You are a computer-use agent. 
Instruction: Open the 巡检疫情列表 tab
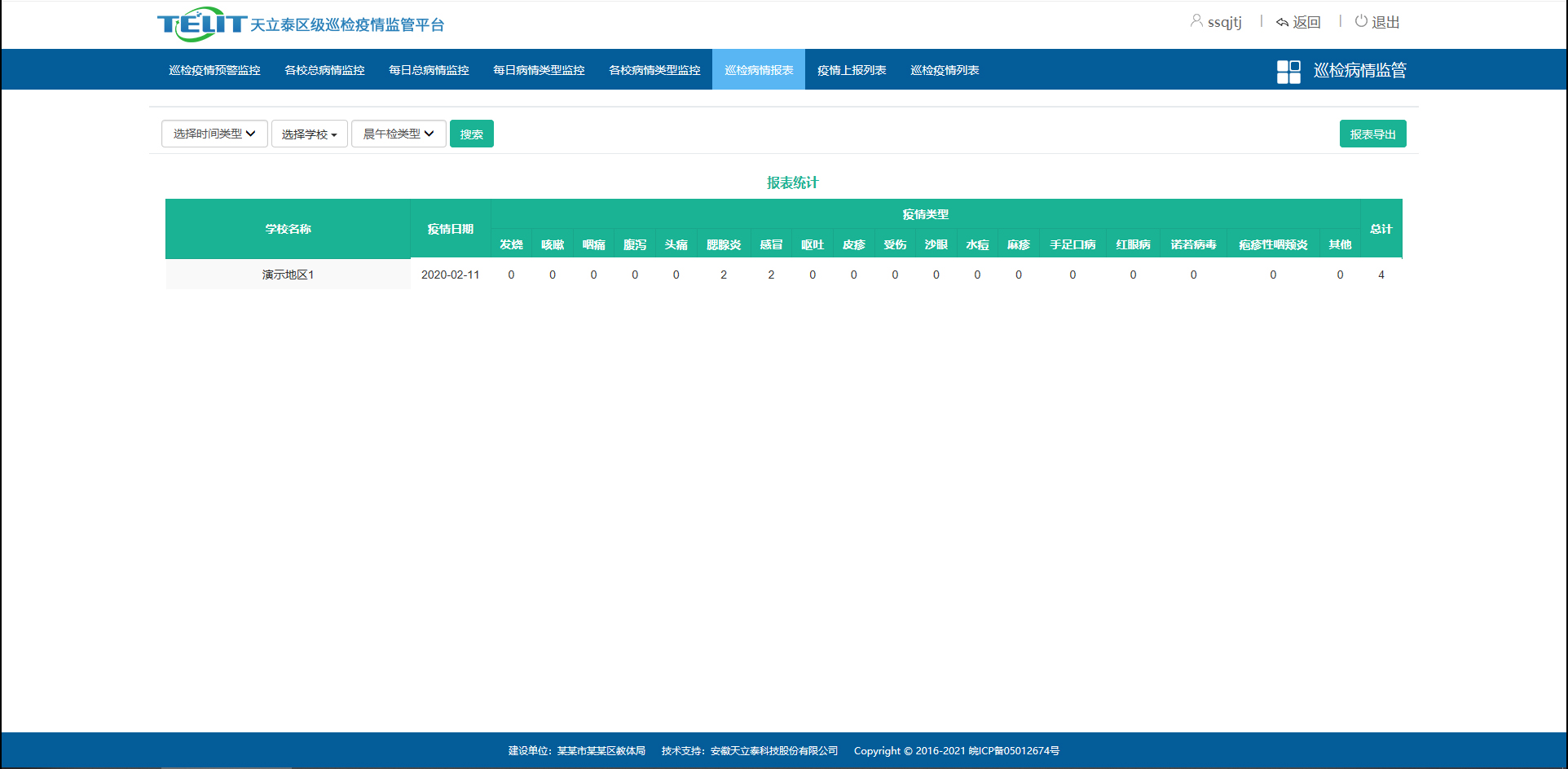(x=945, y=70)
